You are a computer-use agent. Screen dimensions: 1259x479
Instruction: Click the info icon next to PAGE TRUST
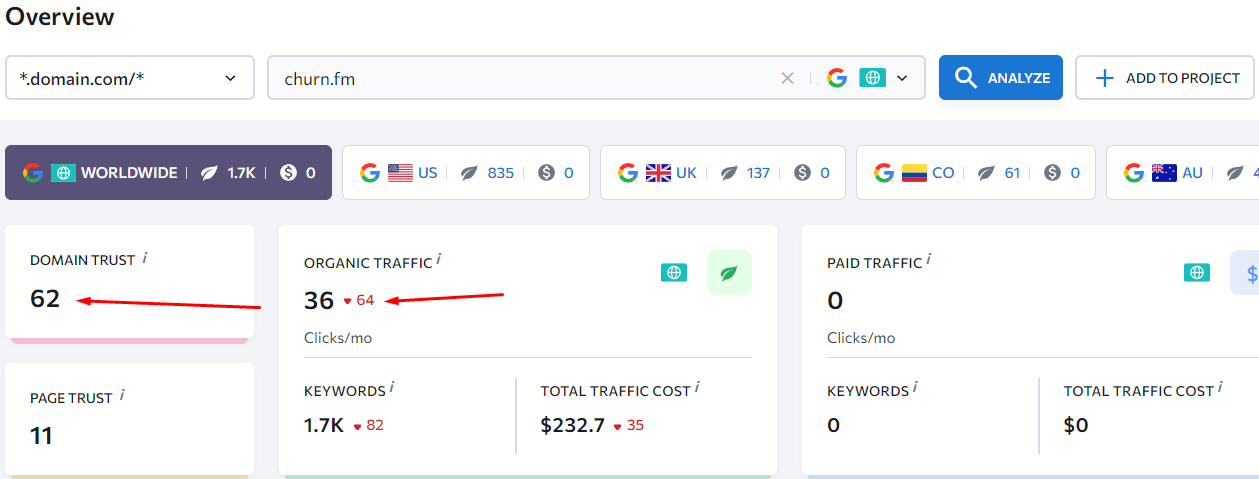point(123,396)
